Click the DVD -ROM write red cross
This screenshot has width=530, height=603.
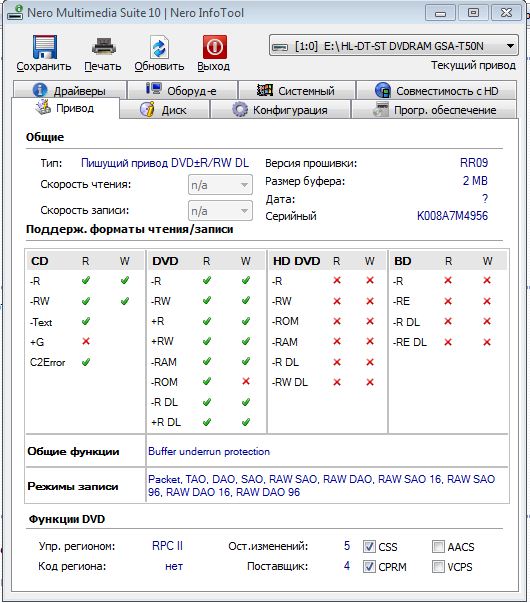(246, 381)
